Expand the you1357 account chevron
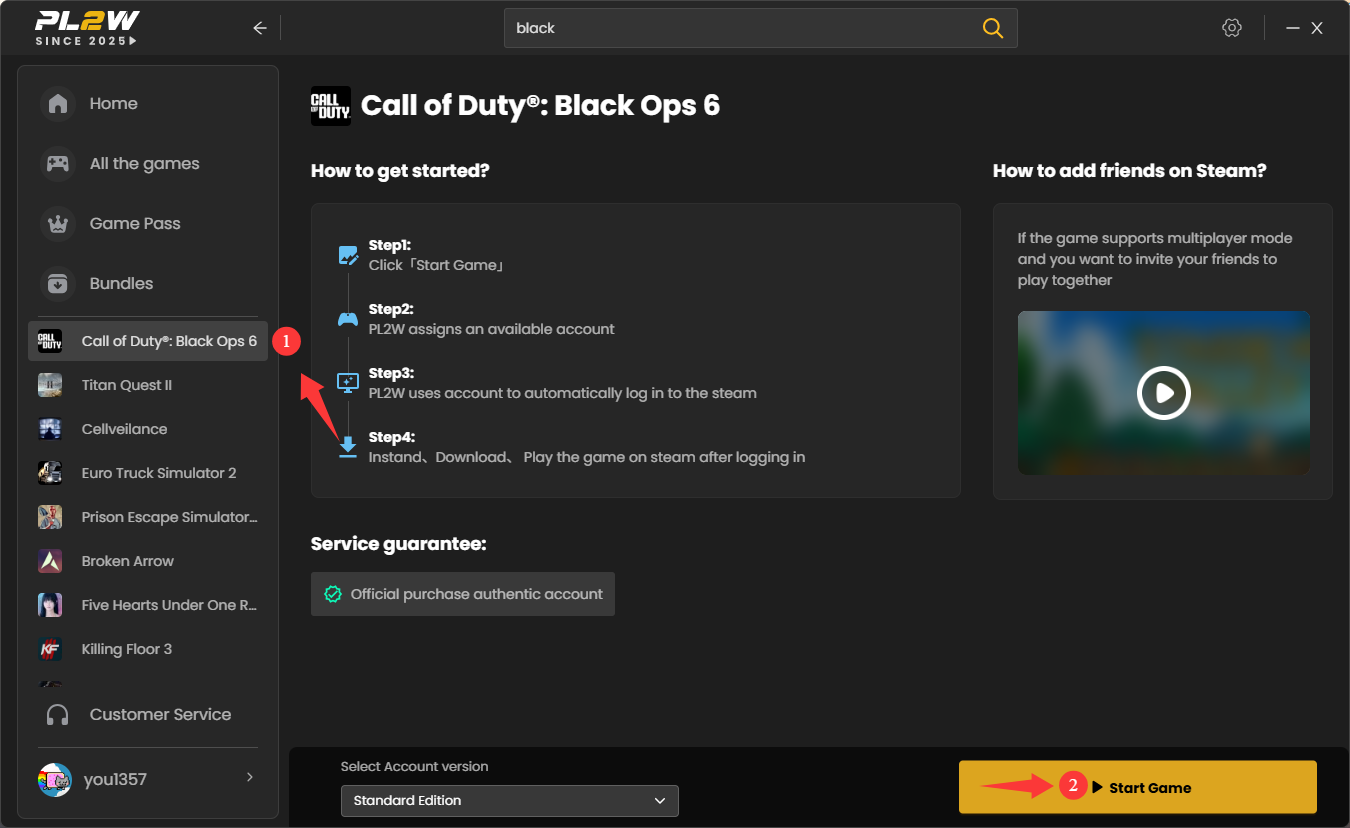Image resolution: width=1350 pixels, height=828 pixels. 249,778
